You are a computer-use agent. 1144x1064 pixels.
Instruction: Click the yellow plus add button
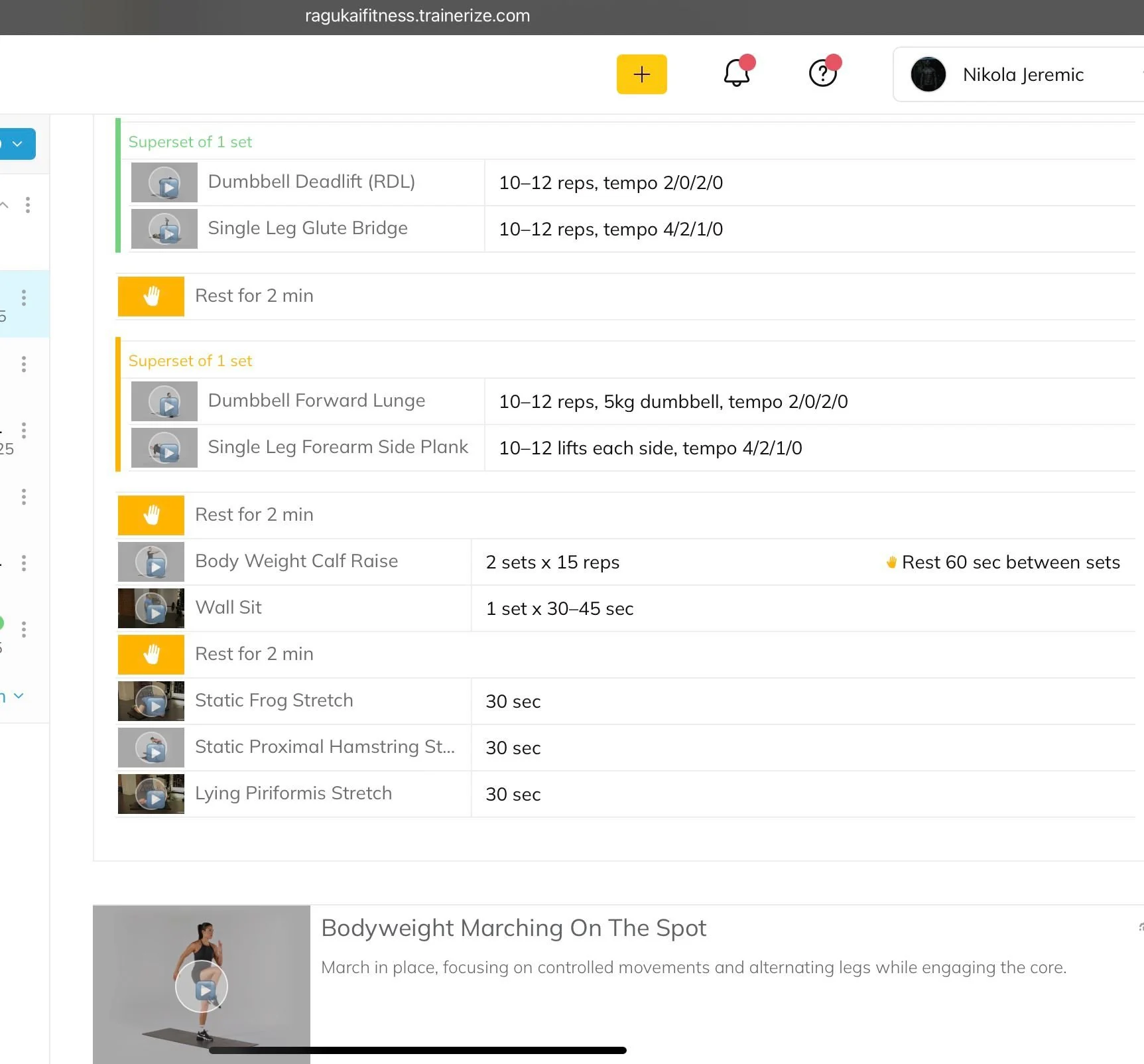point(641,74)
